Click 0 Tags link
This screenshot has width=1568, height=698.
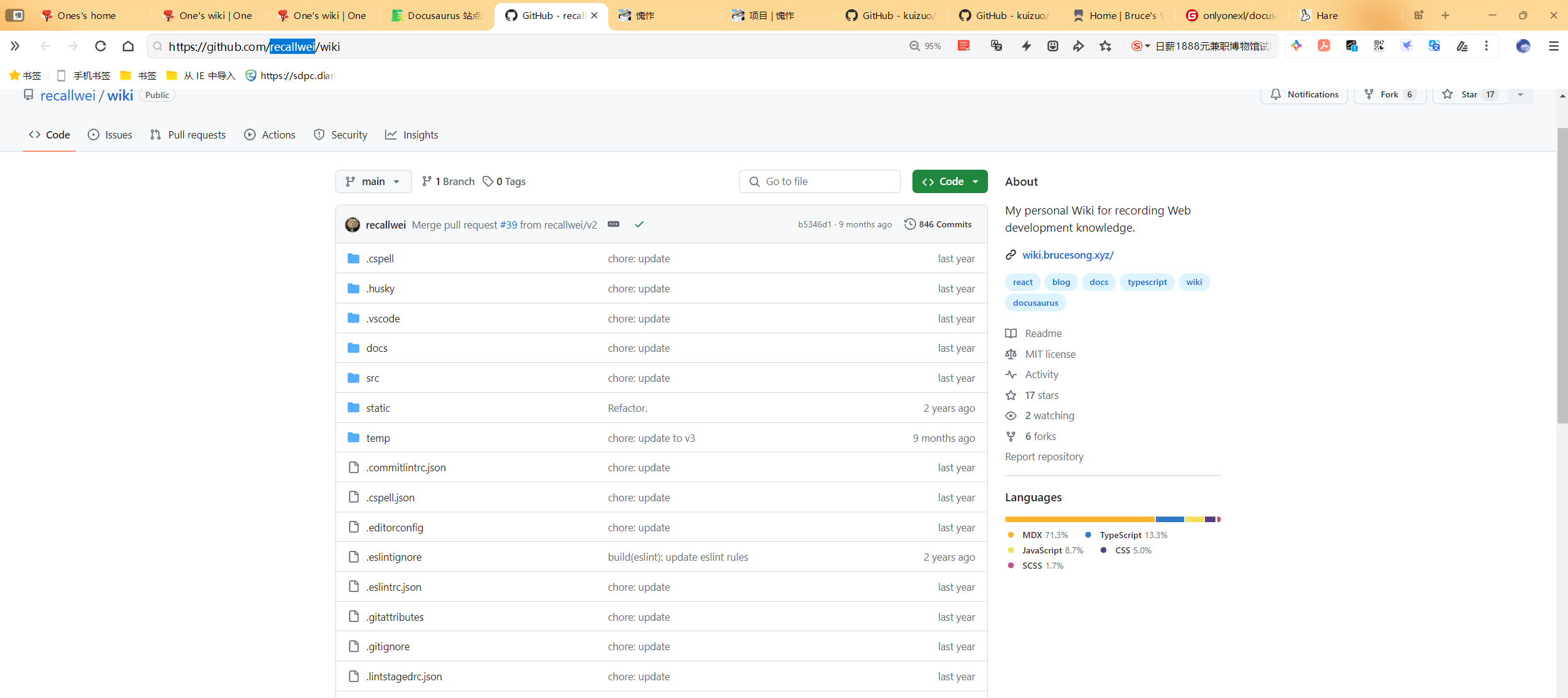[504, 181]
